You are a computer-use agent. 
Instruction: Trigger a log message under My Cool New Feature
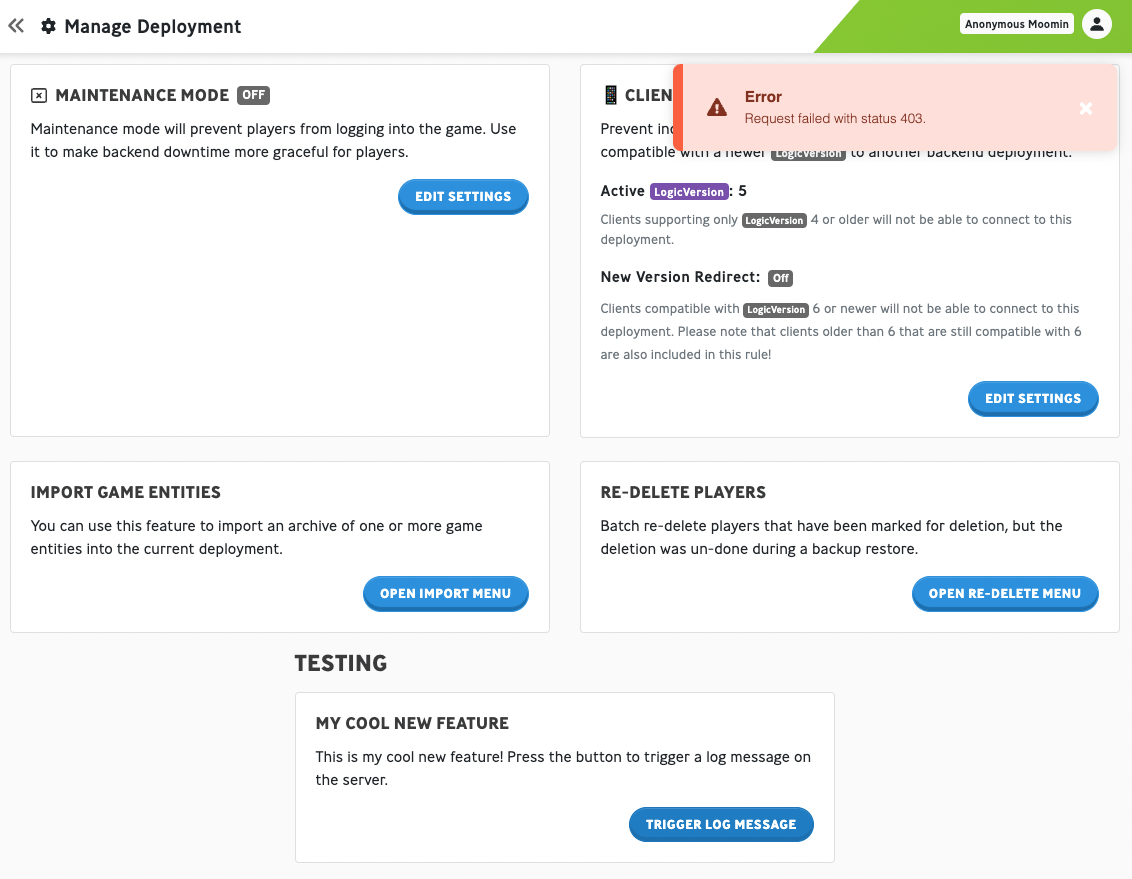tap(721, 824)
